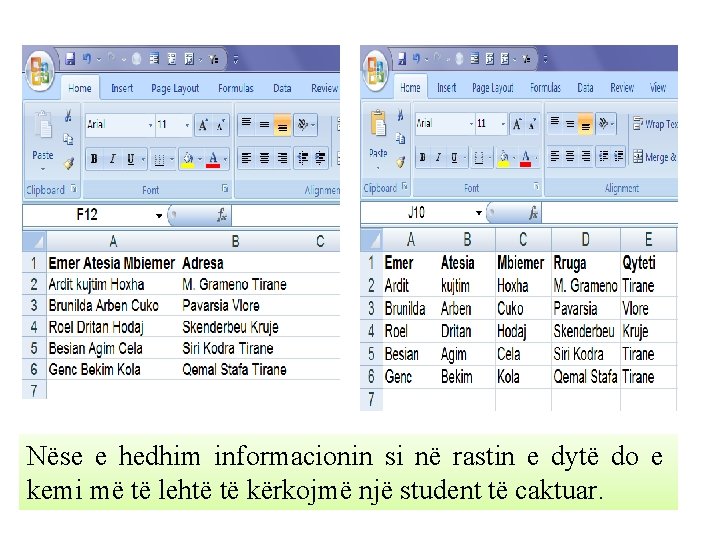
Task: Click Paste icon in right window
Action: point(378,123)
